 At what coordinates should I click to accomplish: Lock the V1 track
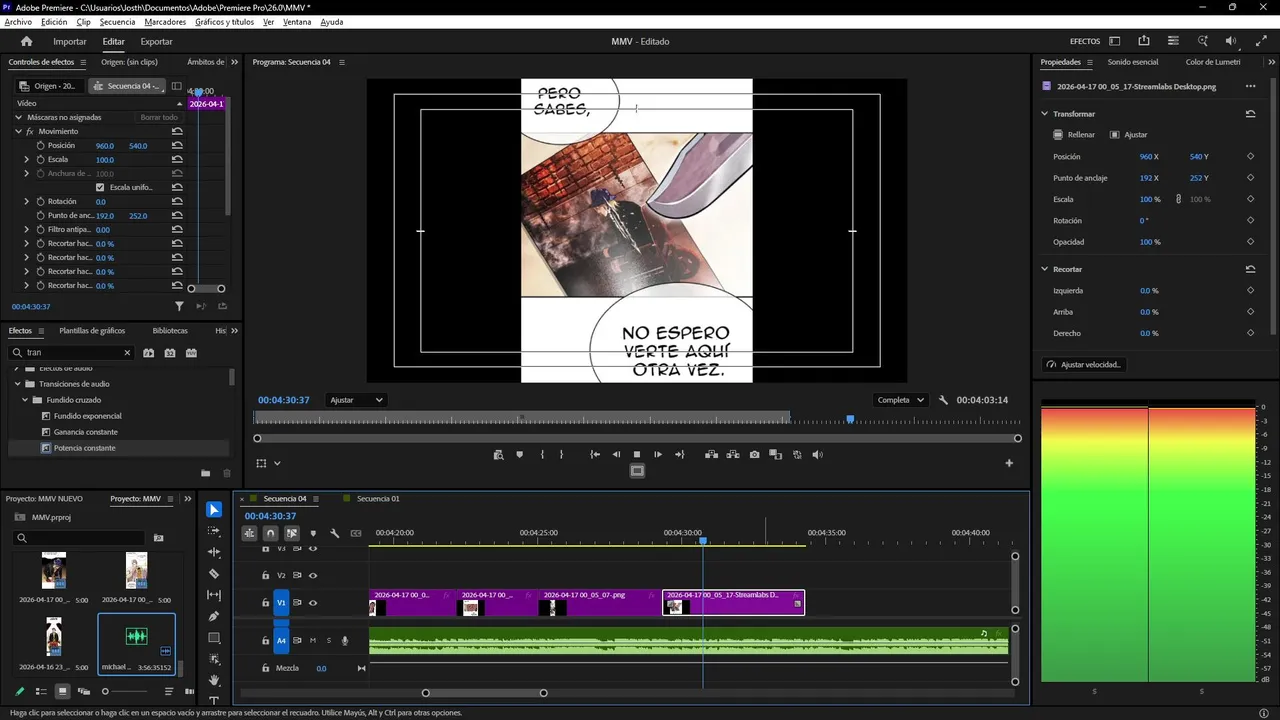tap(265, 603)
